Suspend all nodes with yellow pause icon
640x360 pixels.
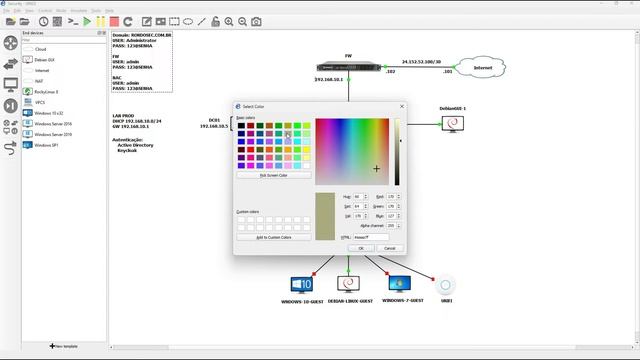(x=100, y=22)
